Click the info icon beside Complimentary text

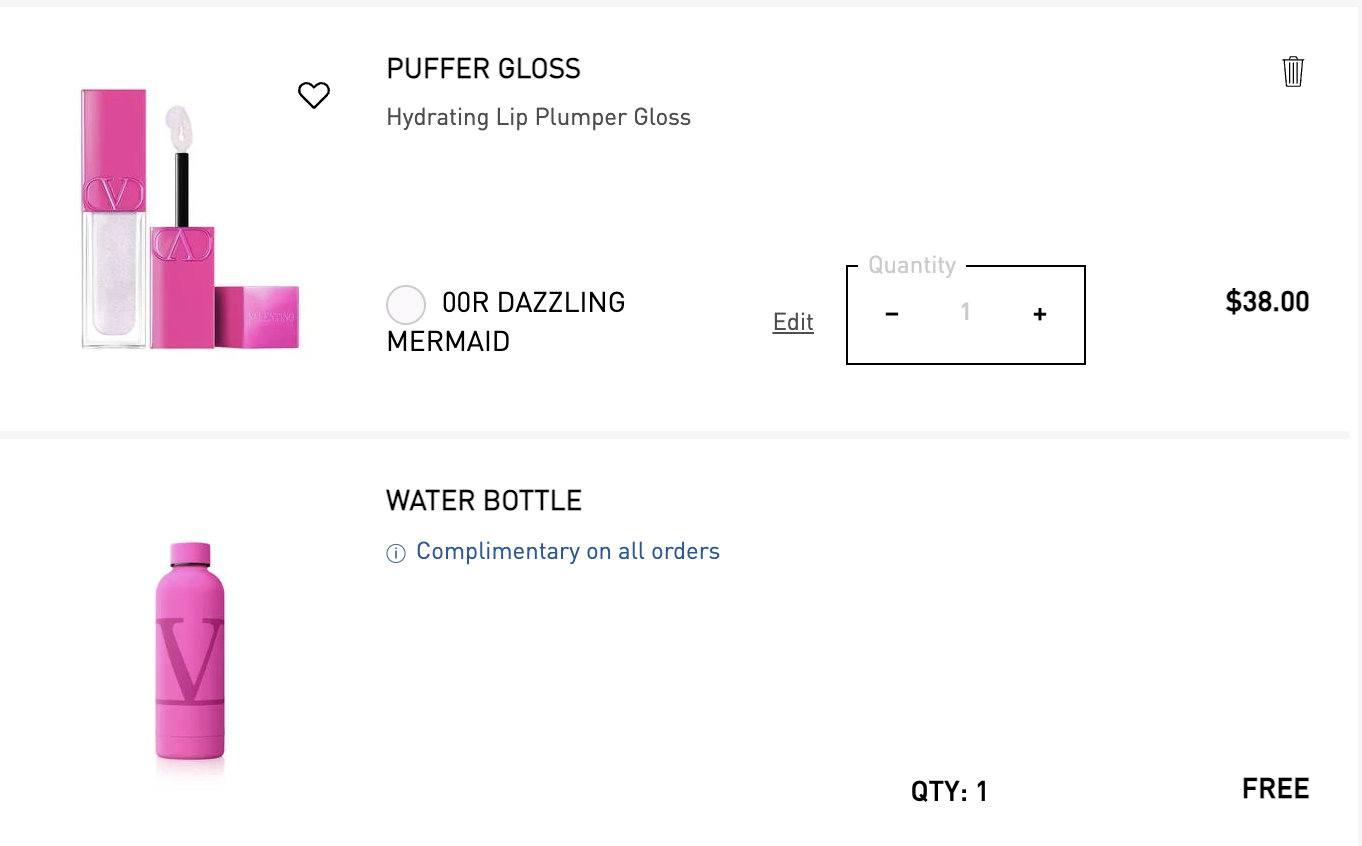(396, 553)
